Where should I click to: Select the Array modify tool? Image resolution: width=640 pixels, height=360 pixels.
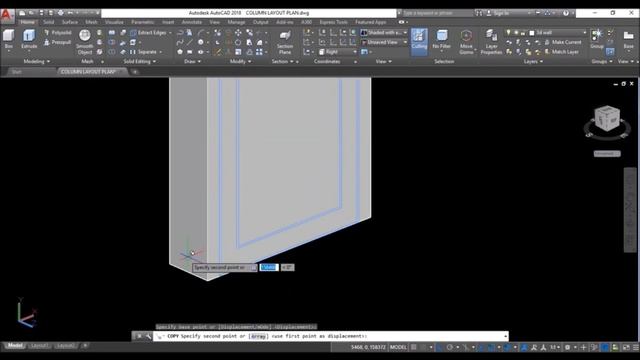259,52
